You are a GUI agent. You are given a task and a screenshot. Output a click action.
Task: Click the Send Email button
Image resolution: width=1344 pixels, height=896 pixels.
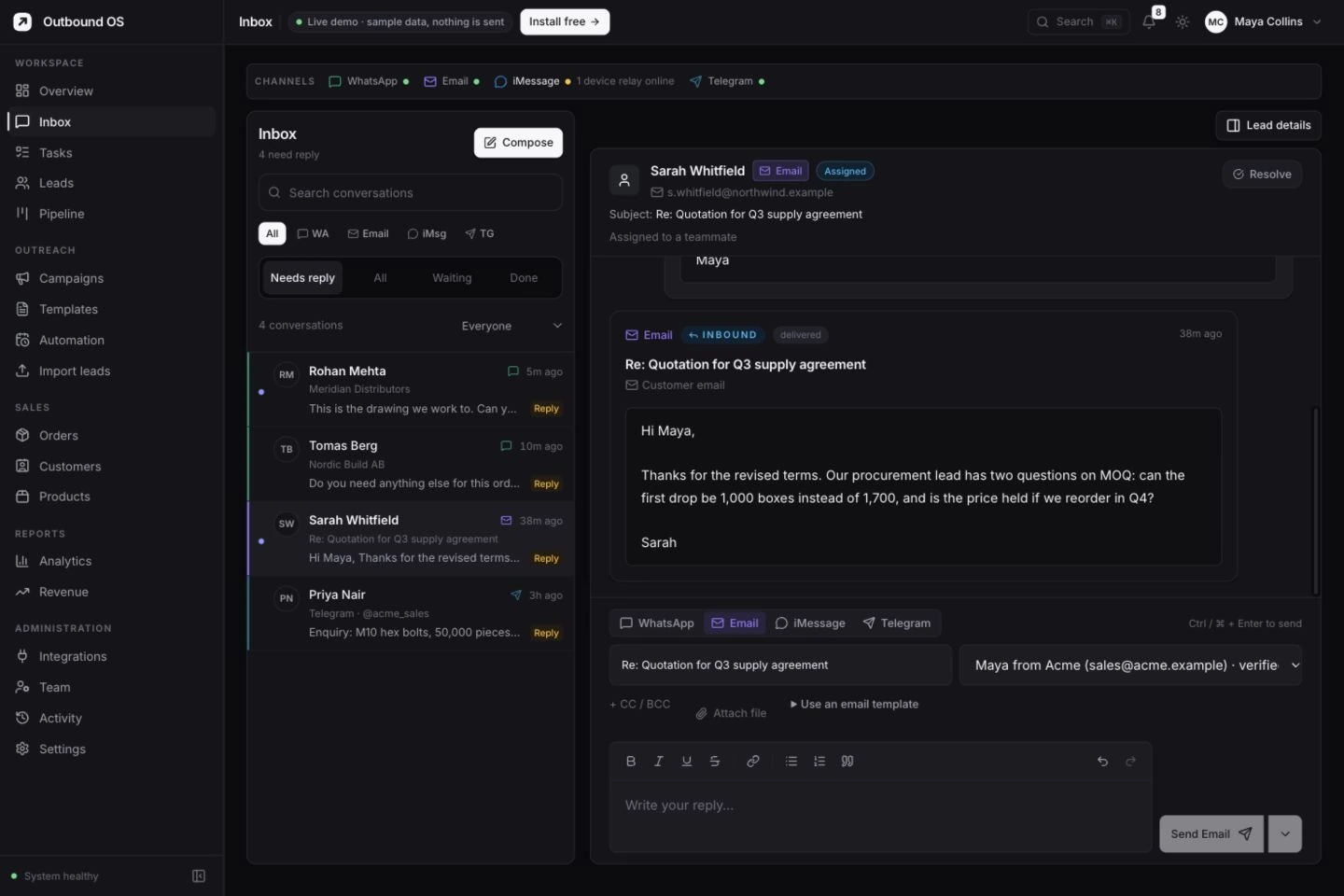click(x=1211, y=833)
